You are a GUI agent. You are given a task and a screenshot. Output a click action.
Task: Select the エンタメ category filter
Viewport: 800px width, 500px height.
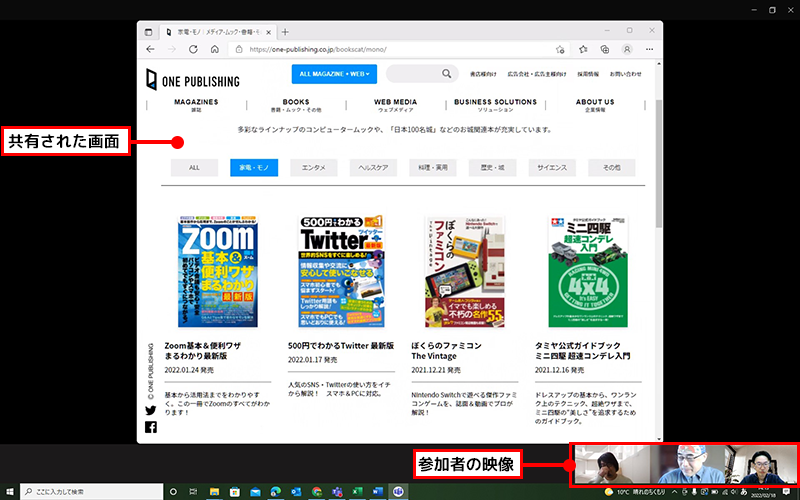click(314, 167)
